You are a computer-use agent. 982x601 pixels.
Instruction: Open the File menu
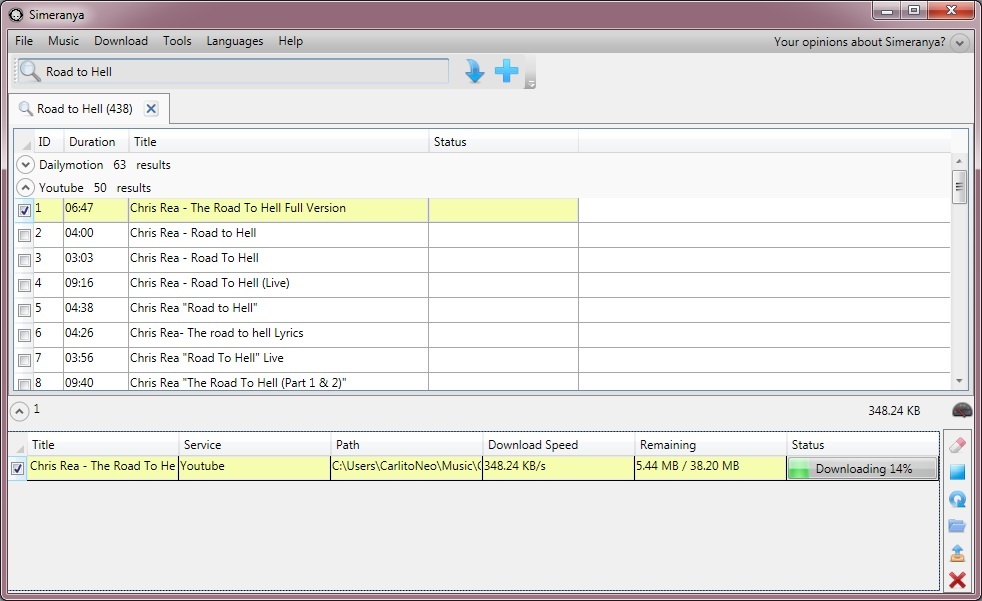pyautogui.click(x=24, y=41)
